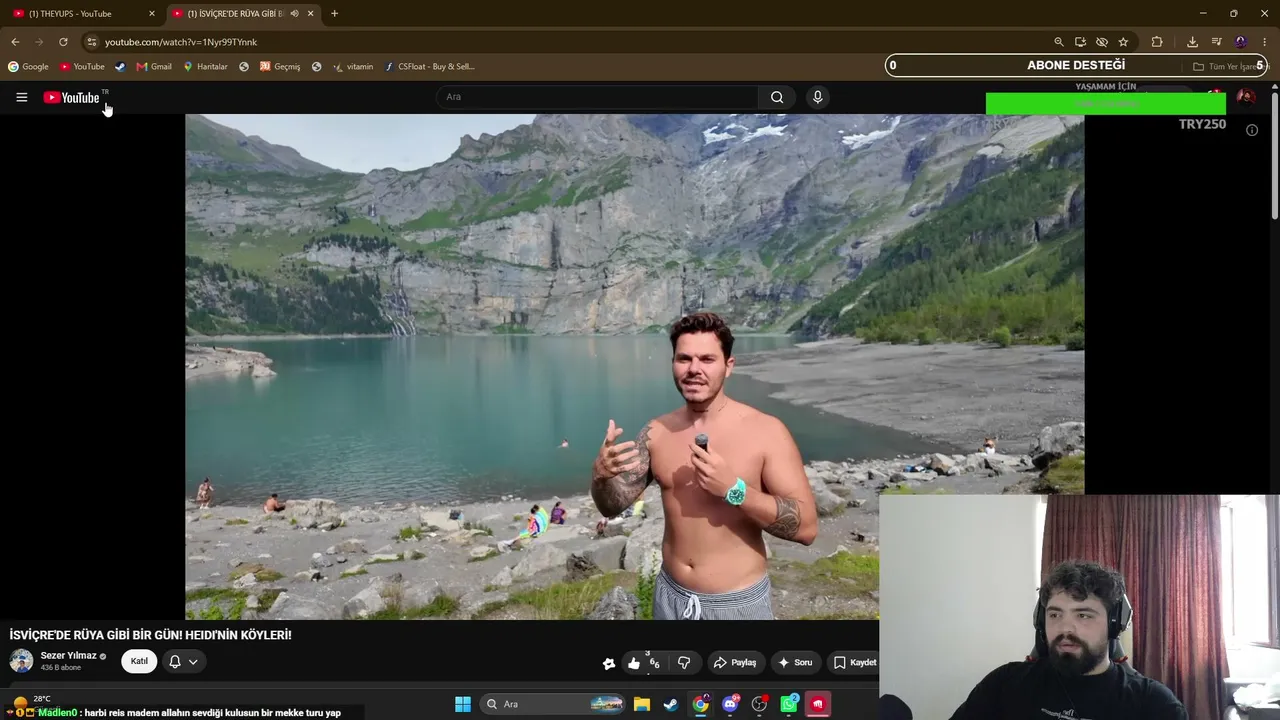Go back to the previous page
The height and width of the screenshot is (720, 1280).
[15, 42]
